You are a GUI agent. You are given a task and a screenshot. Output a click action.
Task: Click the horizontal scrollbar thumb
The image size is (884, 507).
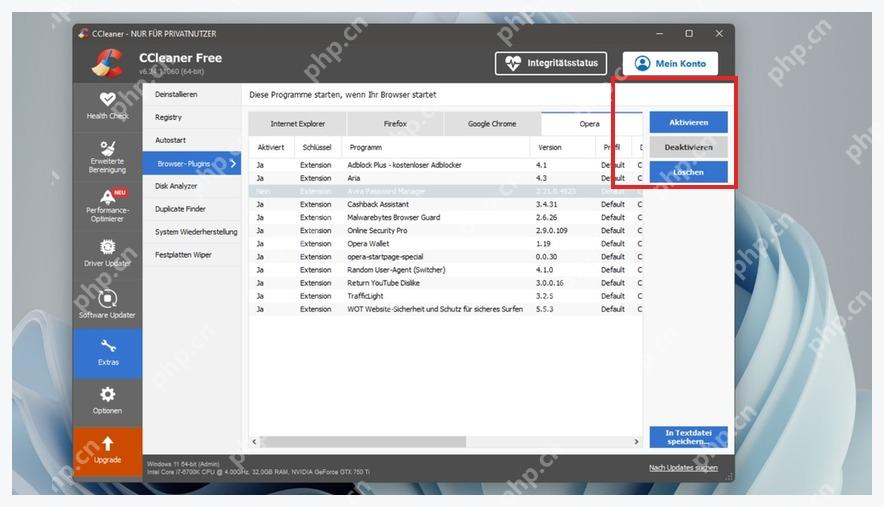[x=364, y=442]
